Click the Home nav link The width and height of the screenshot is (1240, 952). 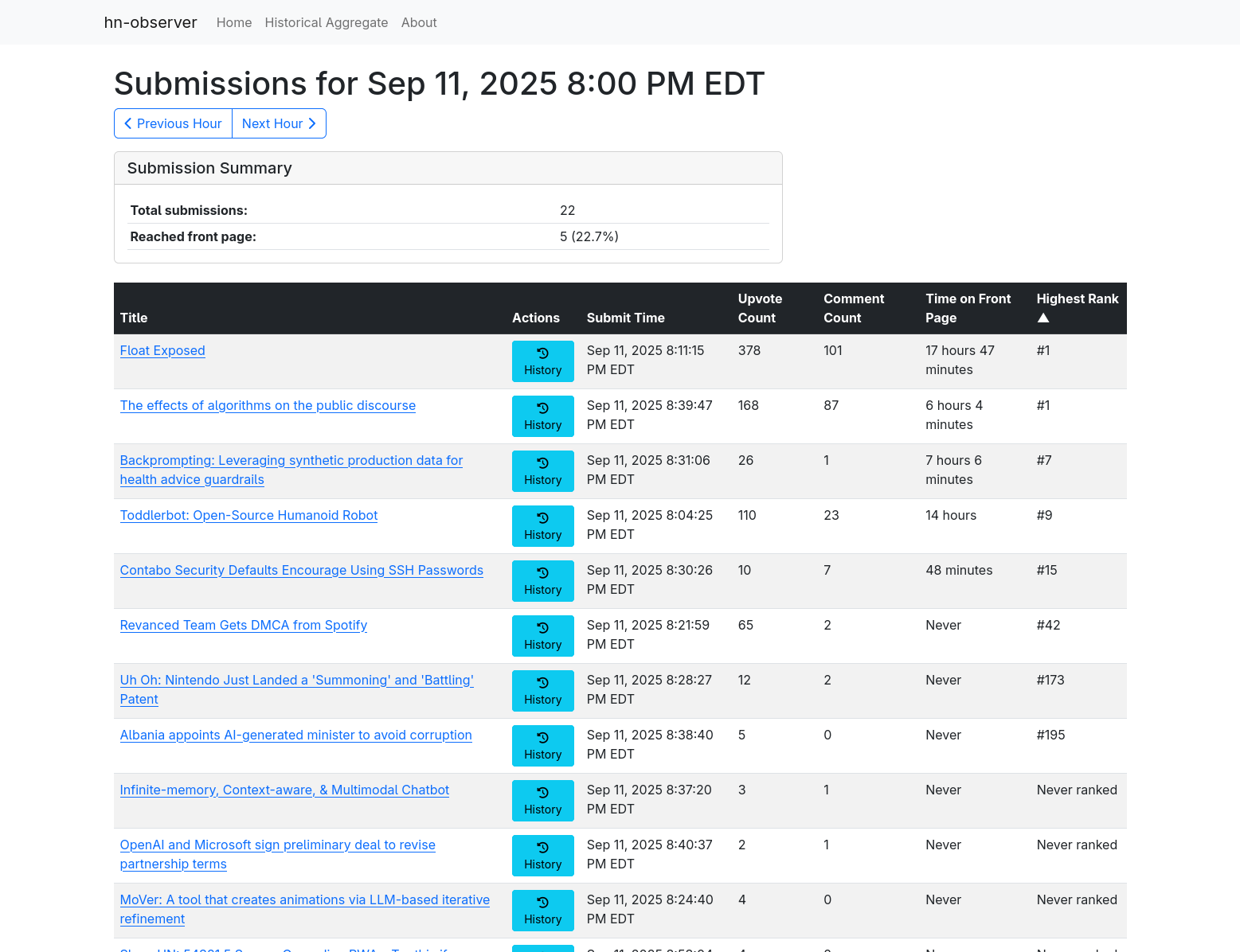[x=234, y=22]
